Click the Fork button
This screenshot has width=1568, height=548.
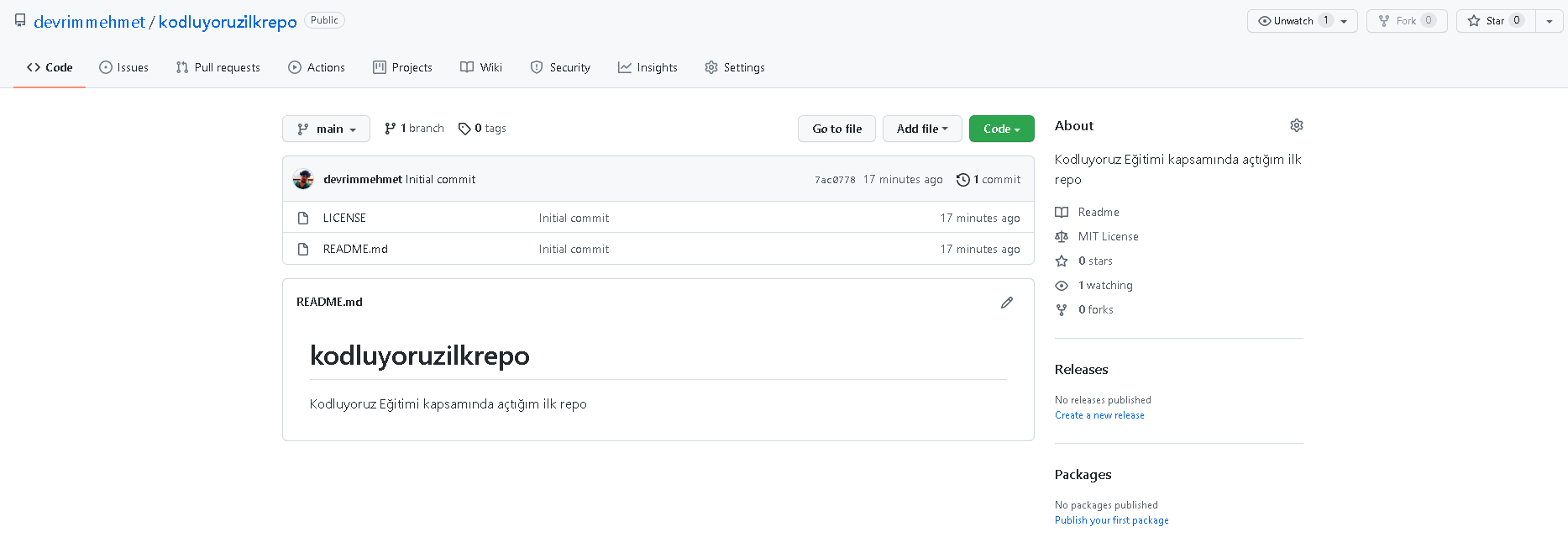1407,21
